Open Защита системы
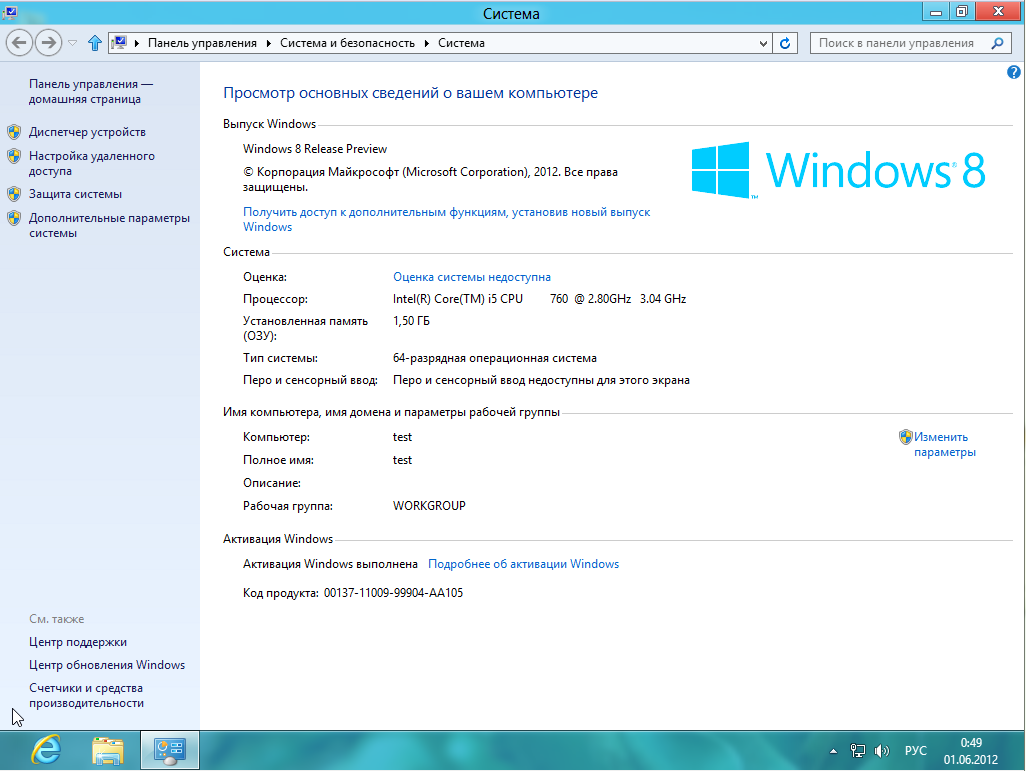 point(75,194)
